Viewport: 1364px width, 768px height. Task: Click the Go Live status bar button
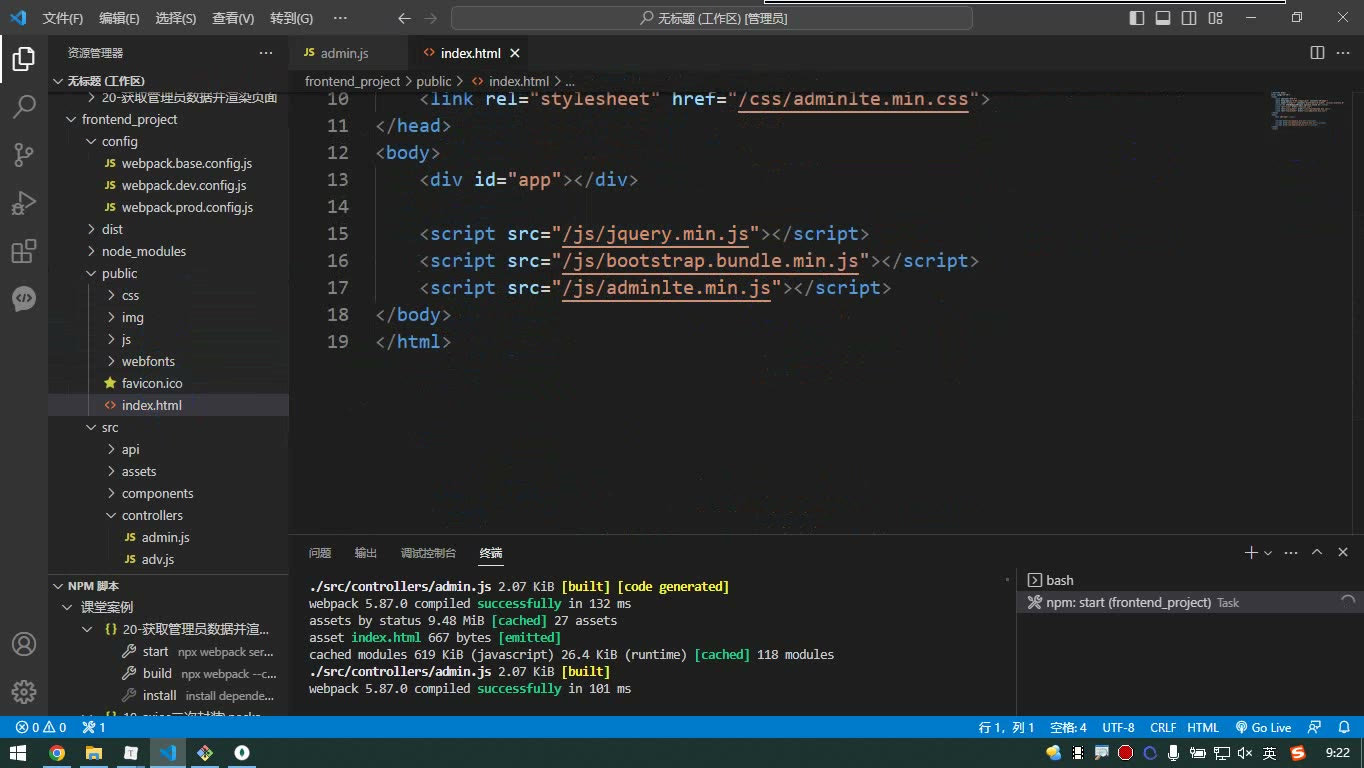pos(1263,727)
